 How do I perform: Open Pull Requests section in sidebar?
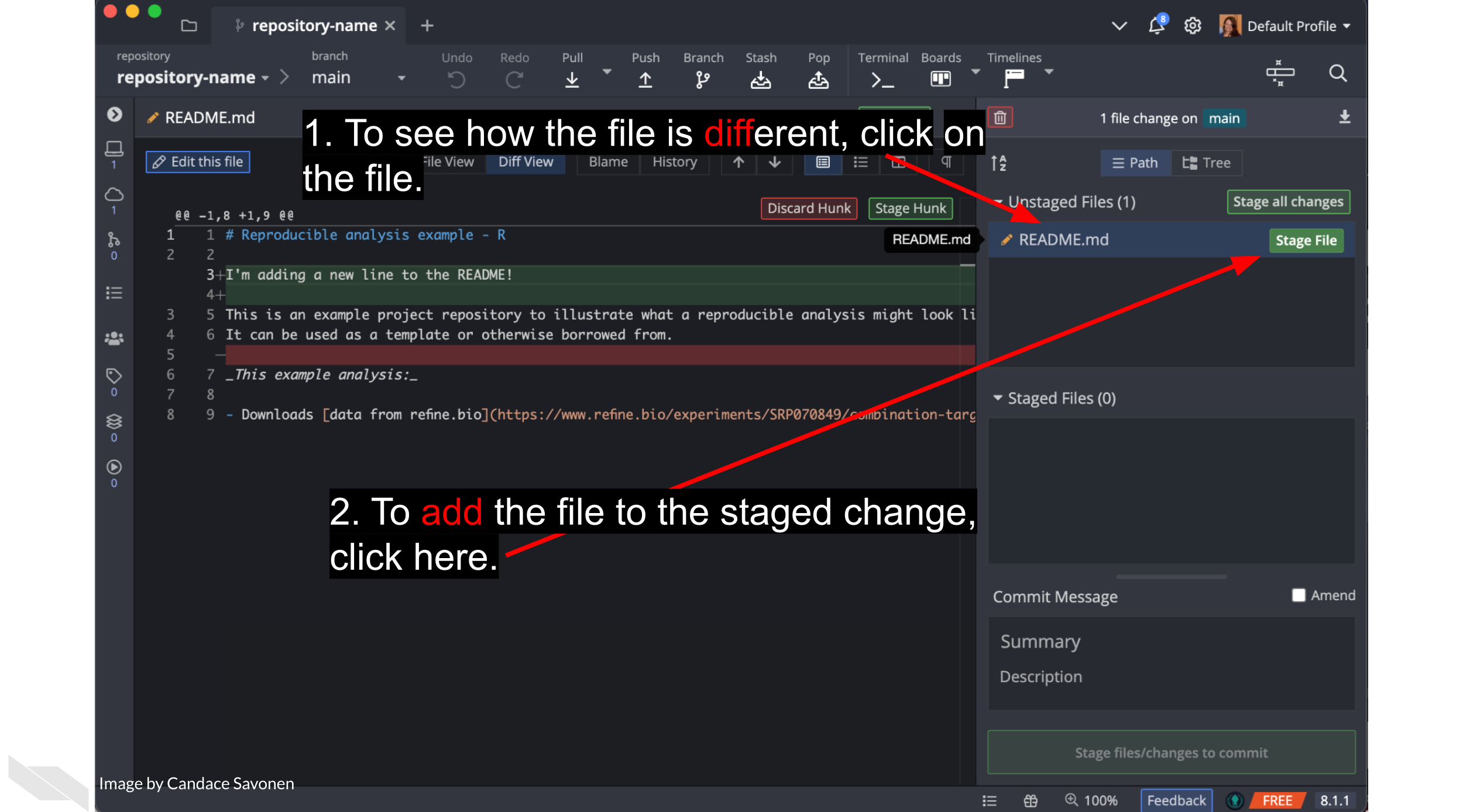point(114,246)
